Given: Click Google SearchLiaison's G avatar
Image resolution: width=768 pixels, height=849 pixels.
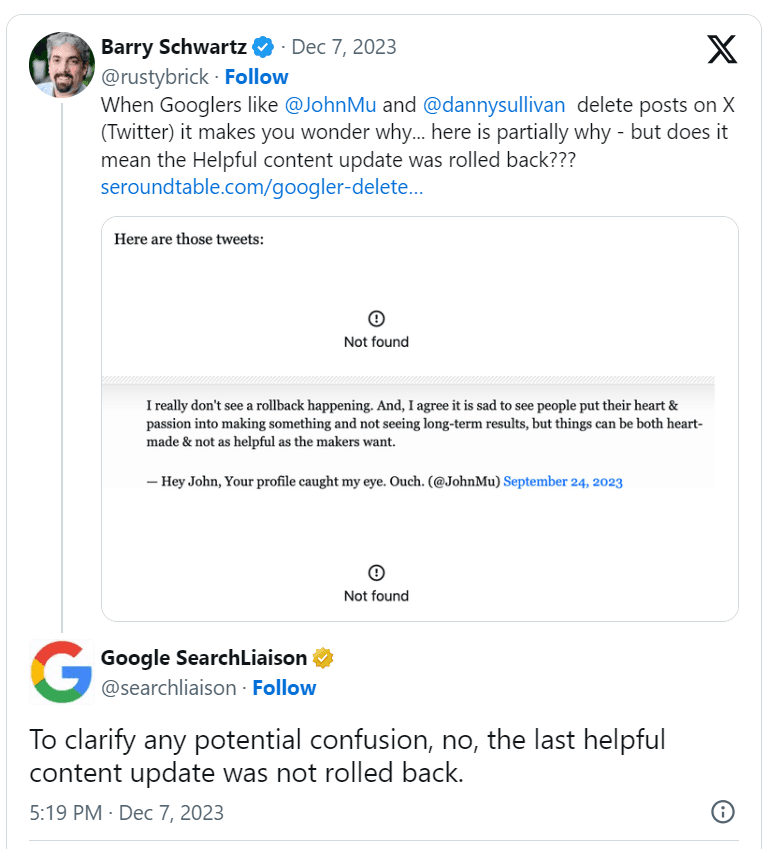Looking at the screenshot, I should 61,672.
